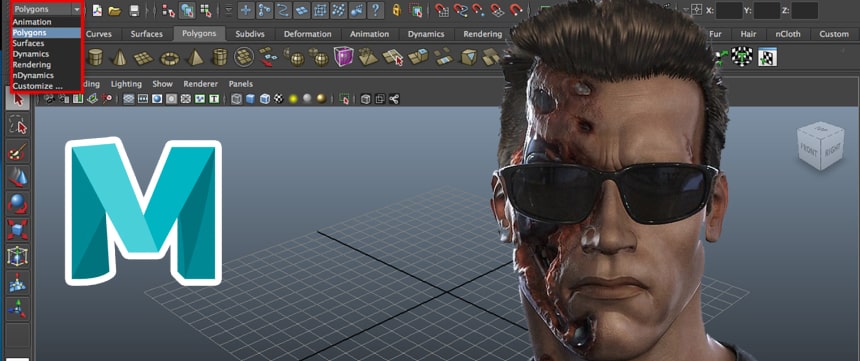Open the Dynamics shelf tab
Screen dimensions: 860x361
coord(426,34)
